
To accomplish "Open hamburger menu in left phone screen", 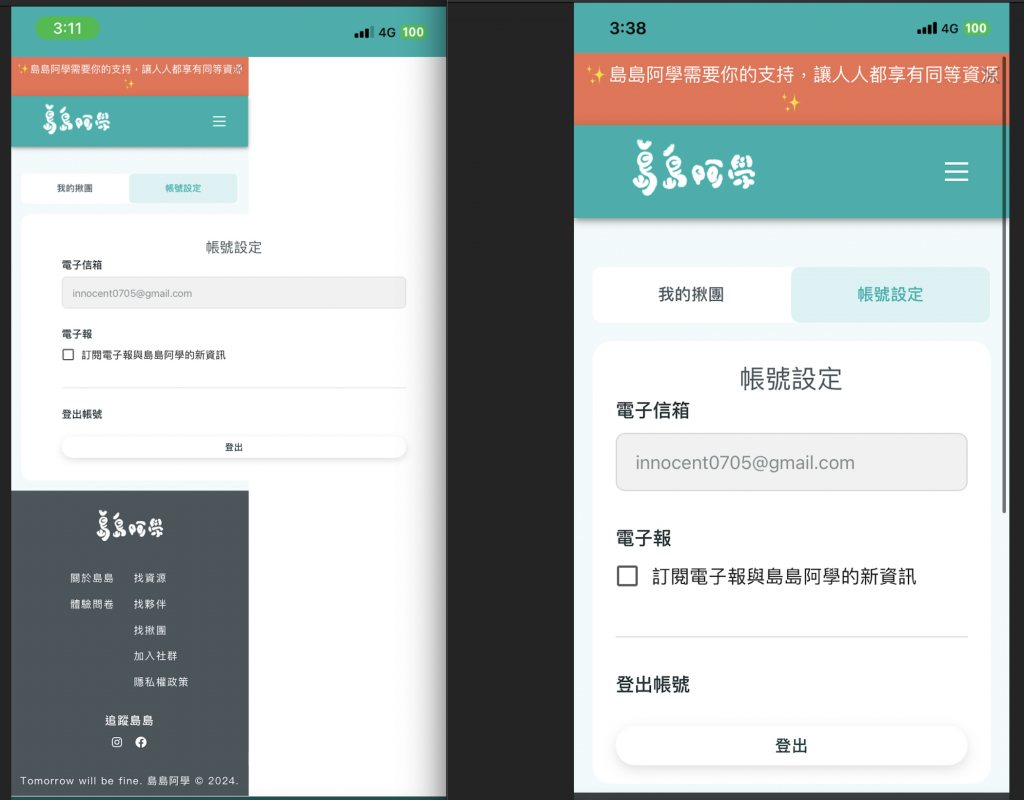I will coord(219,121).
